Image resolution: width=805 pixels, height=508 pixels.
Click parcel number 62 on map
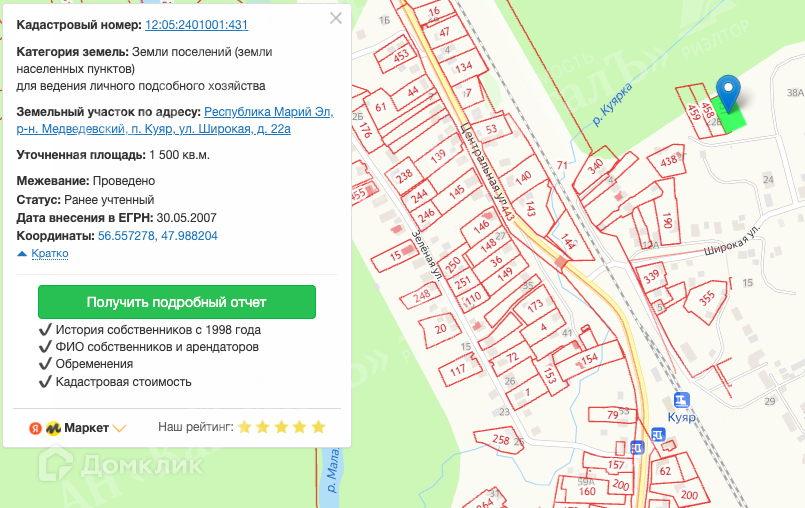(665, 471)
